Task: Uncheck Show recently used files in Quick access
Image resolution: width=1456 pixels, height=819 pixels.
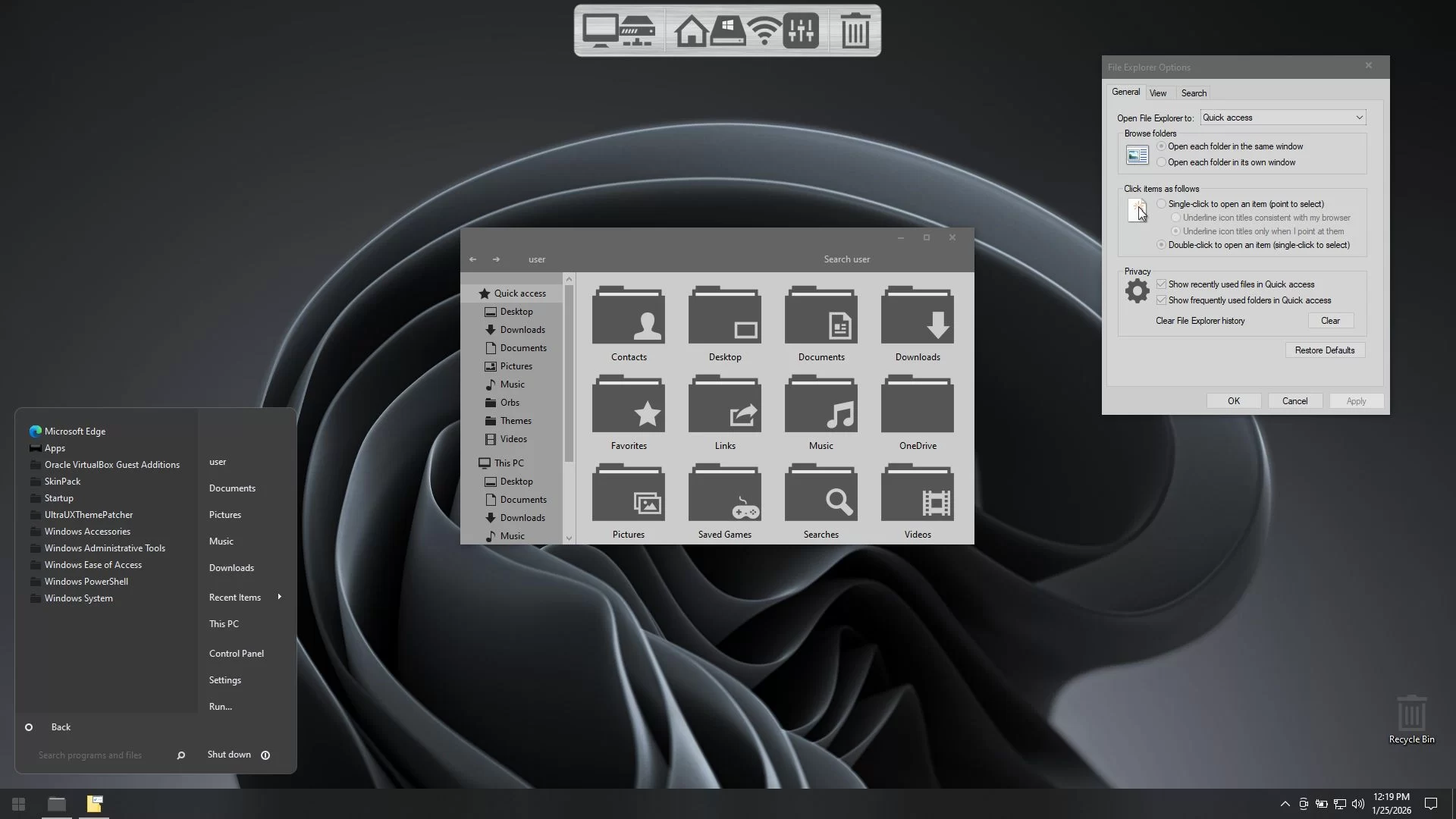Action: pyautogui.click(x=1161, y=284)
